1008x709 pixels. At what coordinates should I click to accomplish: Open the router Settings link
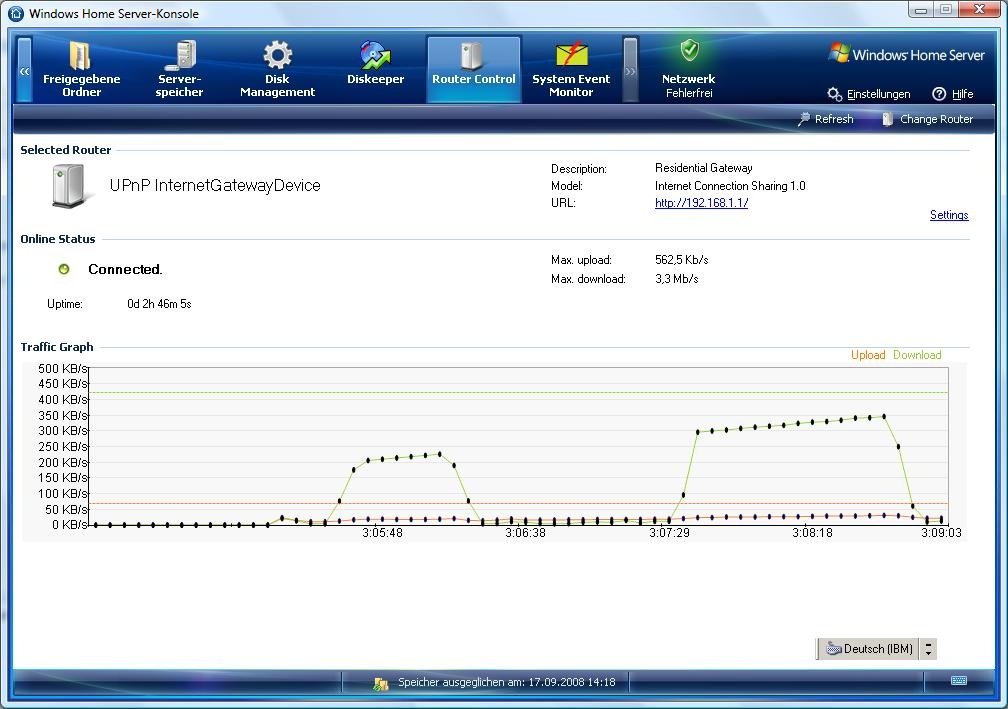coord(949,215)
